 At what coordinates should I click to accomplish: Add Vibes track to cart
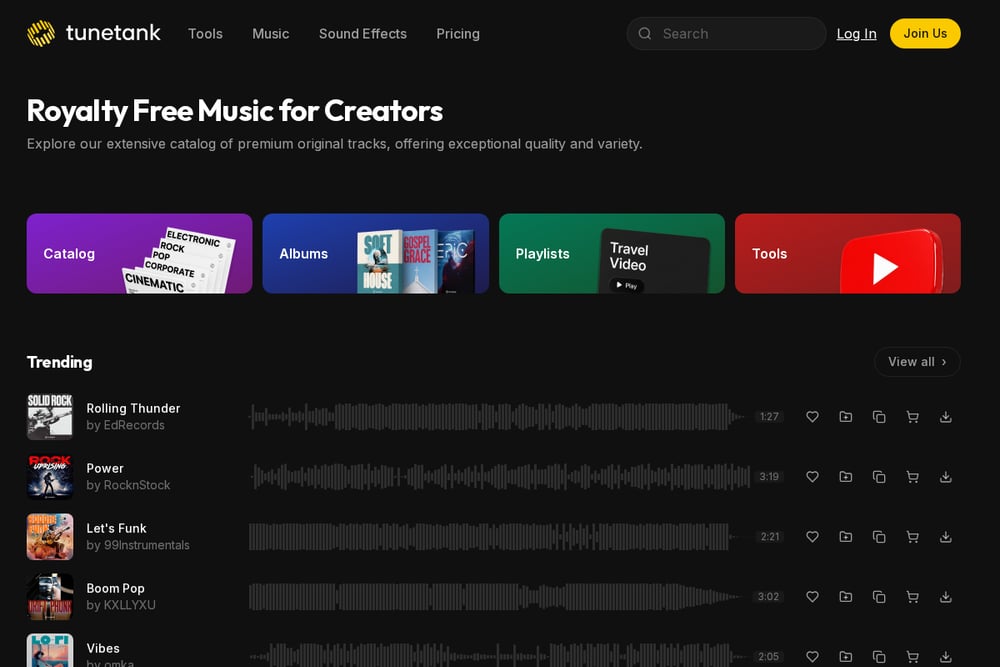(913, 657)
